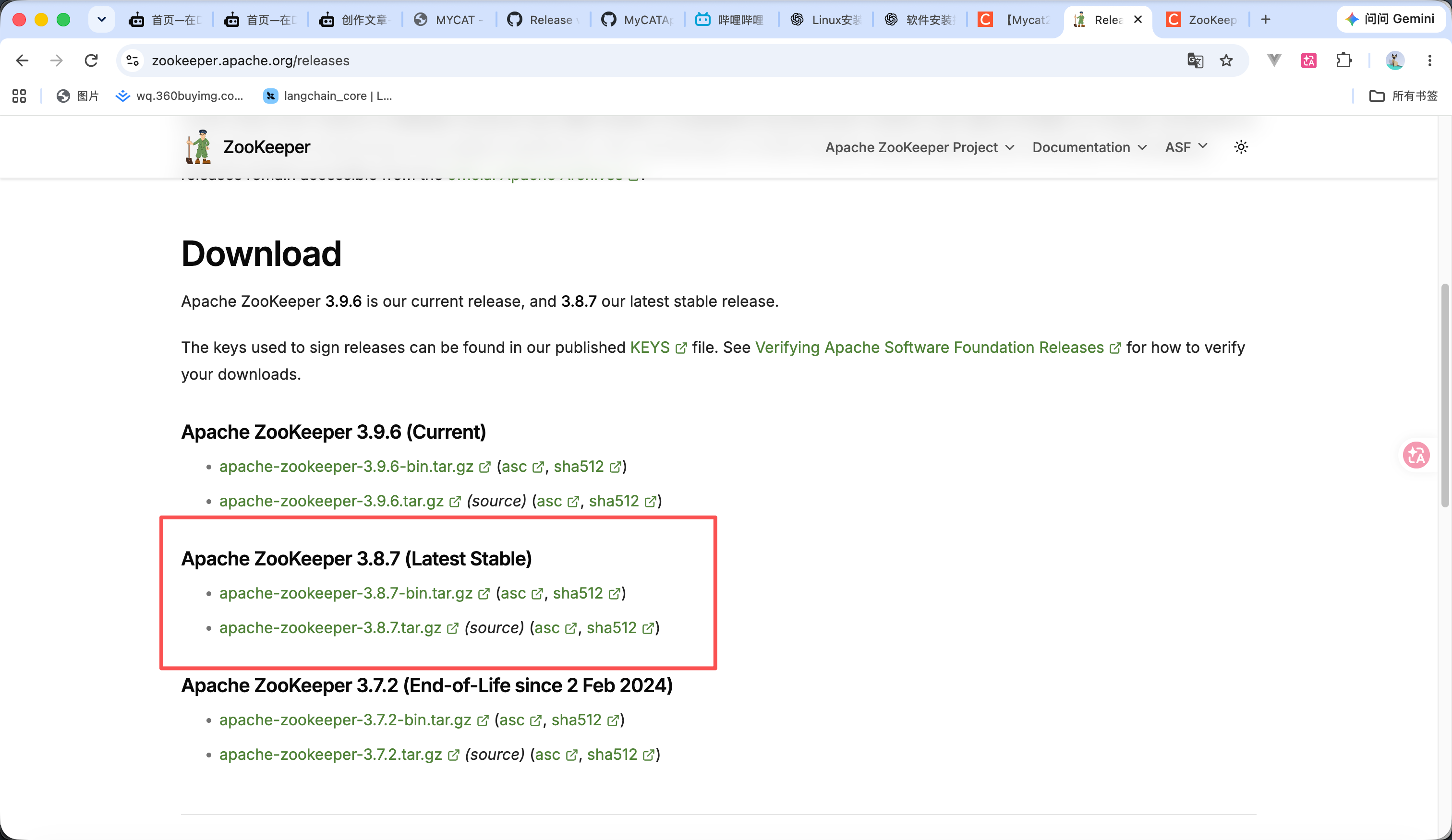This screenshot has width=1452, height=840.
Task: Open the pink translate extension in toolbar
Action: 1308,60
